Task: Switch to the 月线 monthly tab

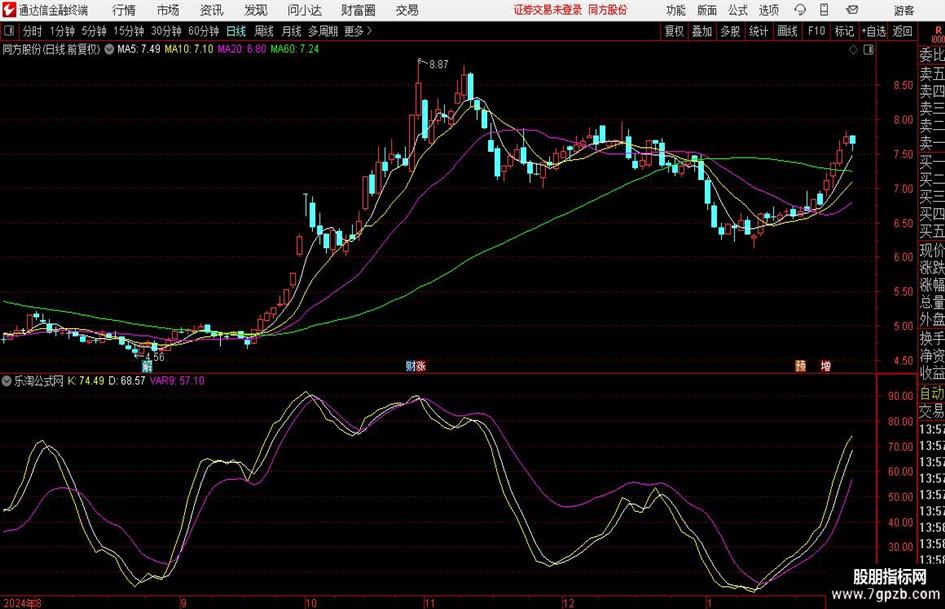Action: (x=292, y=31)
